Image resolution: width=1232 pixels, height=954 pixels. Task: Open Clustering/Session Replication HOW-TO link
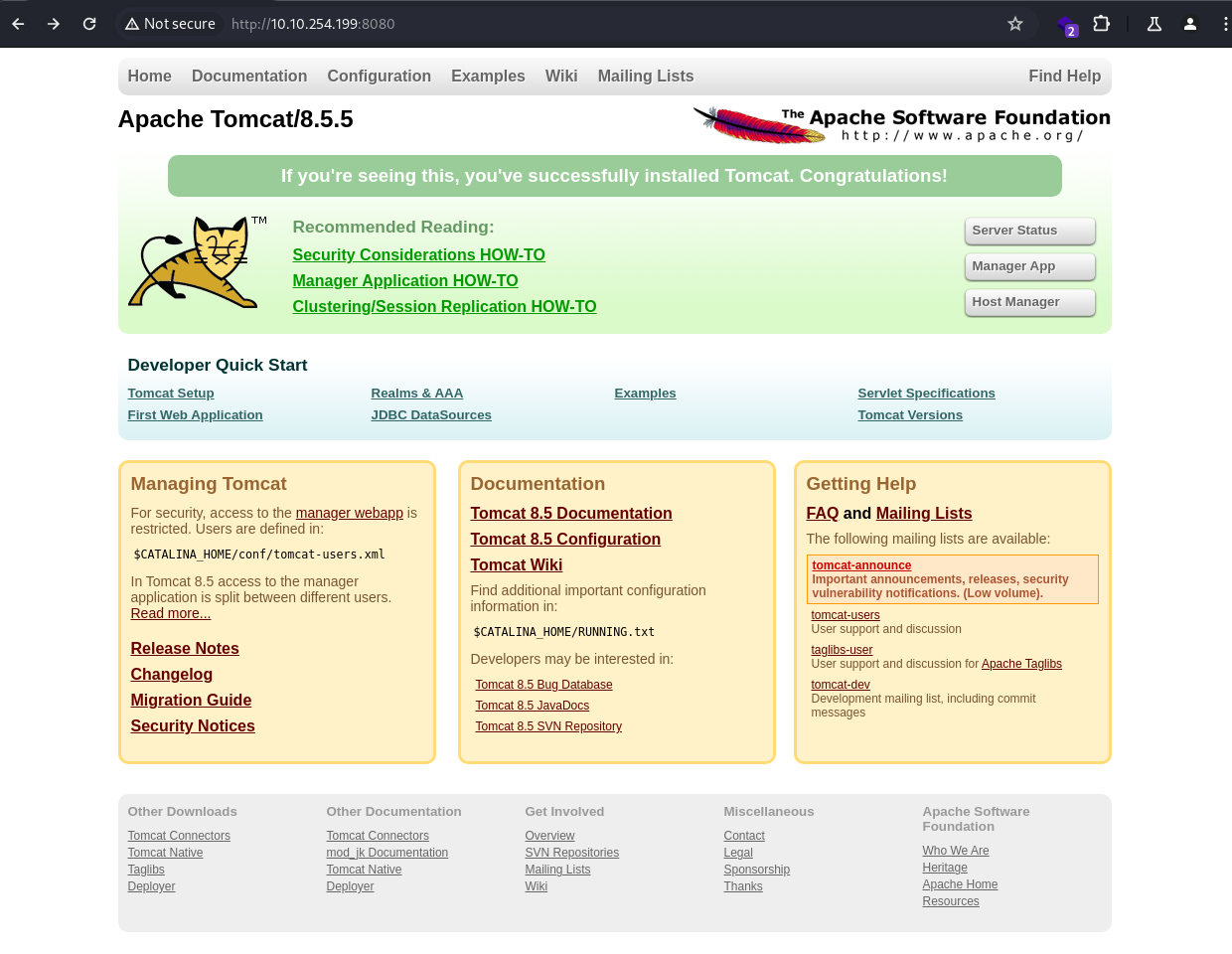point(444,307)
